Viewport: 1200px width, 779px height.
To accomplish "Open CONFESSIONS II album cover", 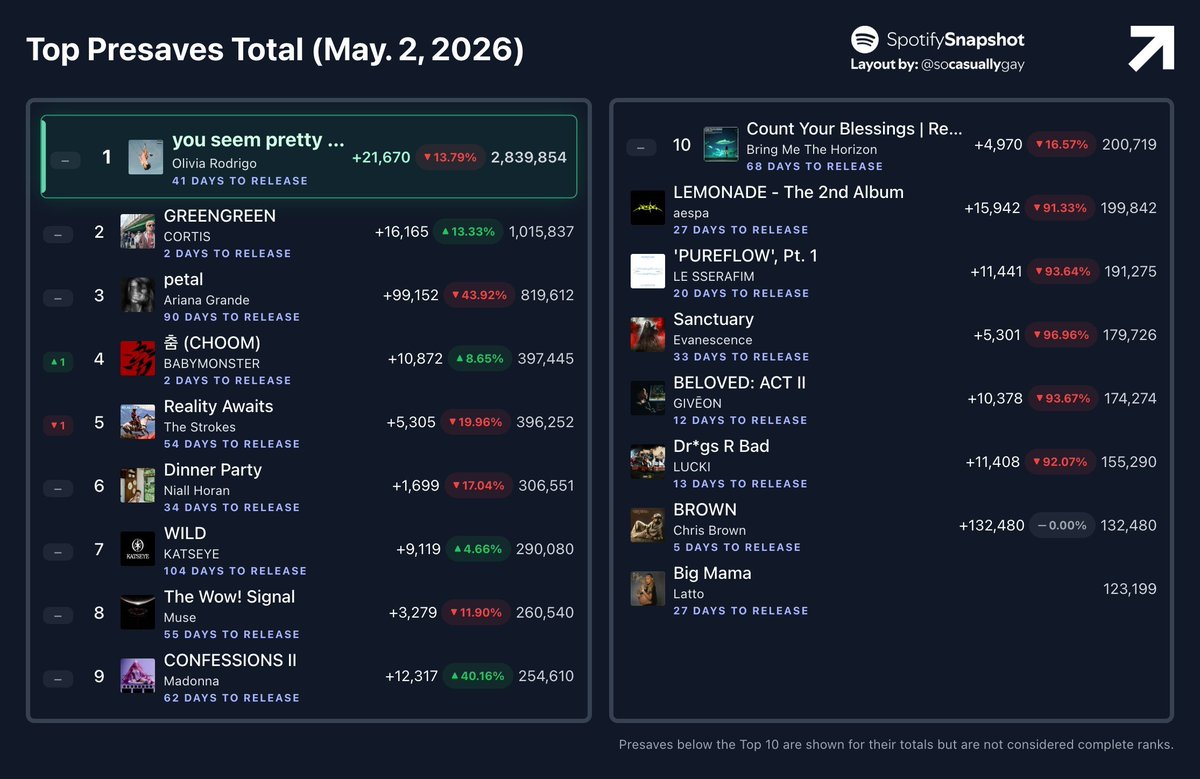I will (x=138, y=676).
